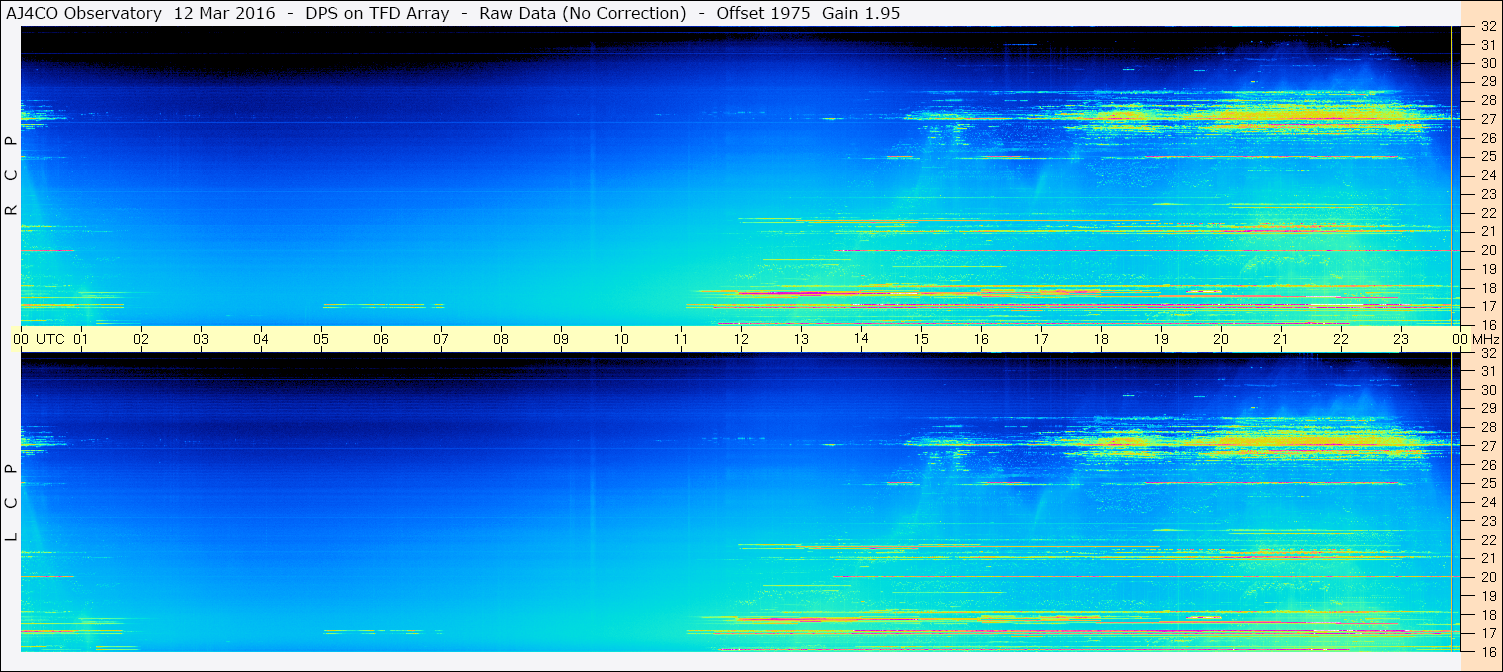1503x672 pixels.
Task: Select hour 09 on the UTC time axis
Action: [x=561, y=339]
